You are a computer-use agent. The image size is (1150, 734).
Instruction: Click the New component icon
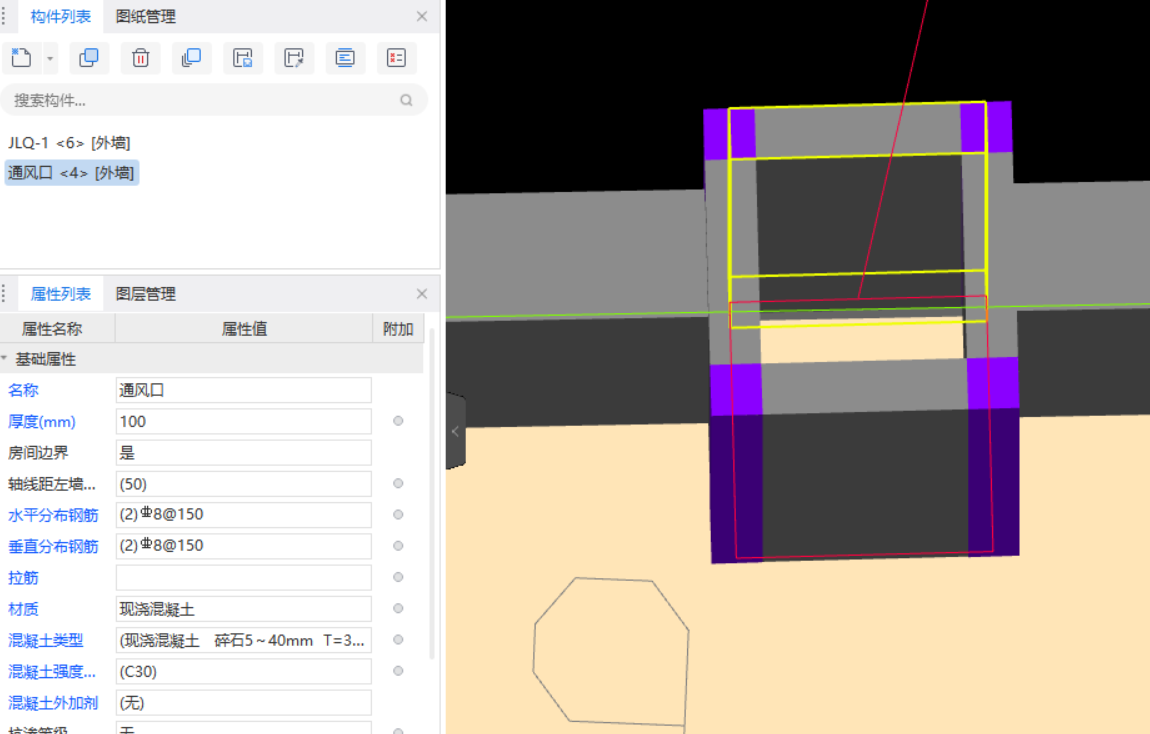pyautogui.click(x=21, y=58)
